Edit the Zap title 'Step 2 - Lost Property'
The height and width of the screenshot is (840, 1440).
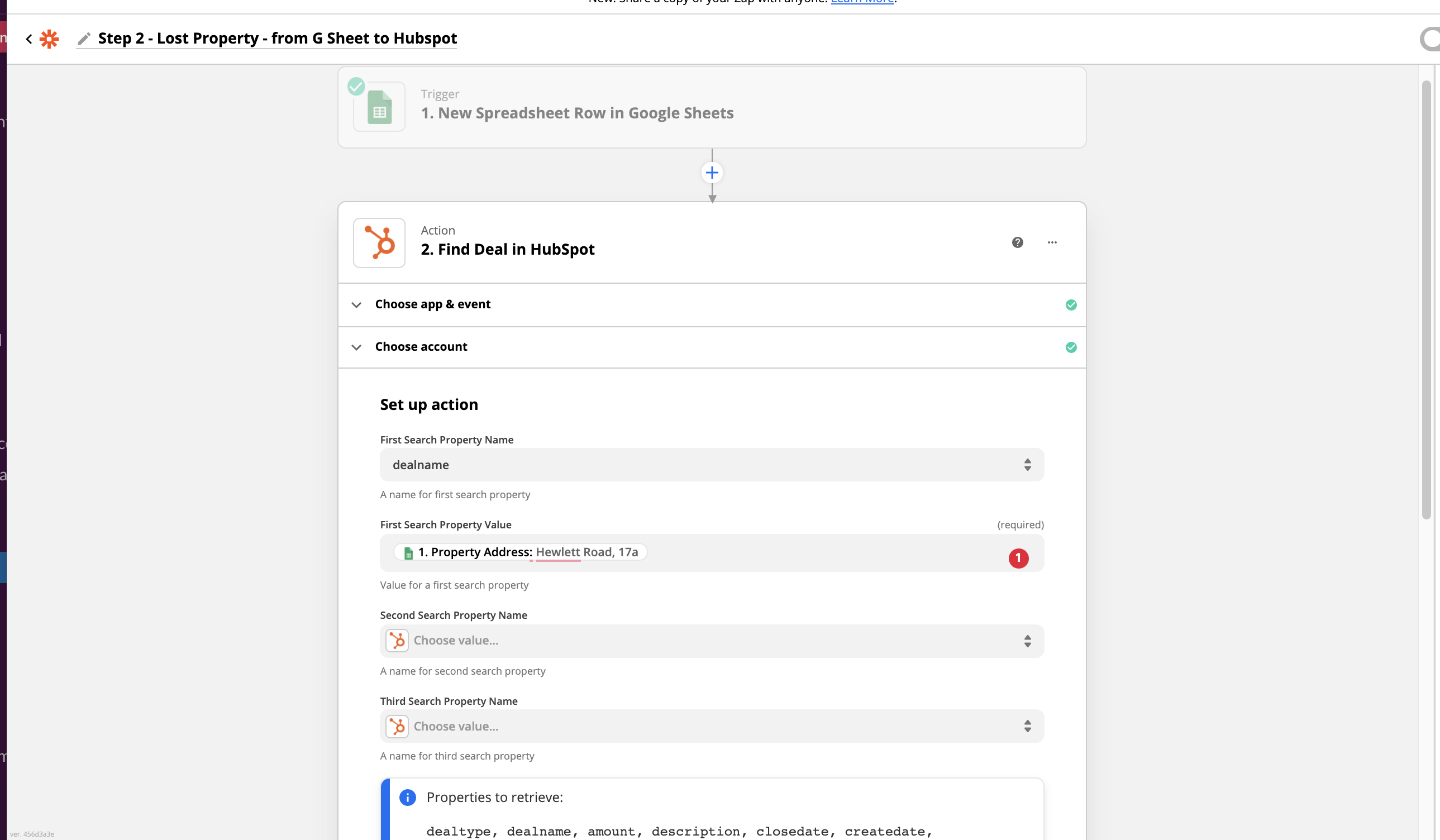[277, 39]
